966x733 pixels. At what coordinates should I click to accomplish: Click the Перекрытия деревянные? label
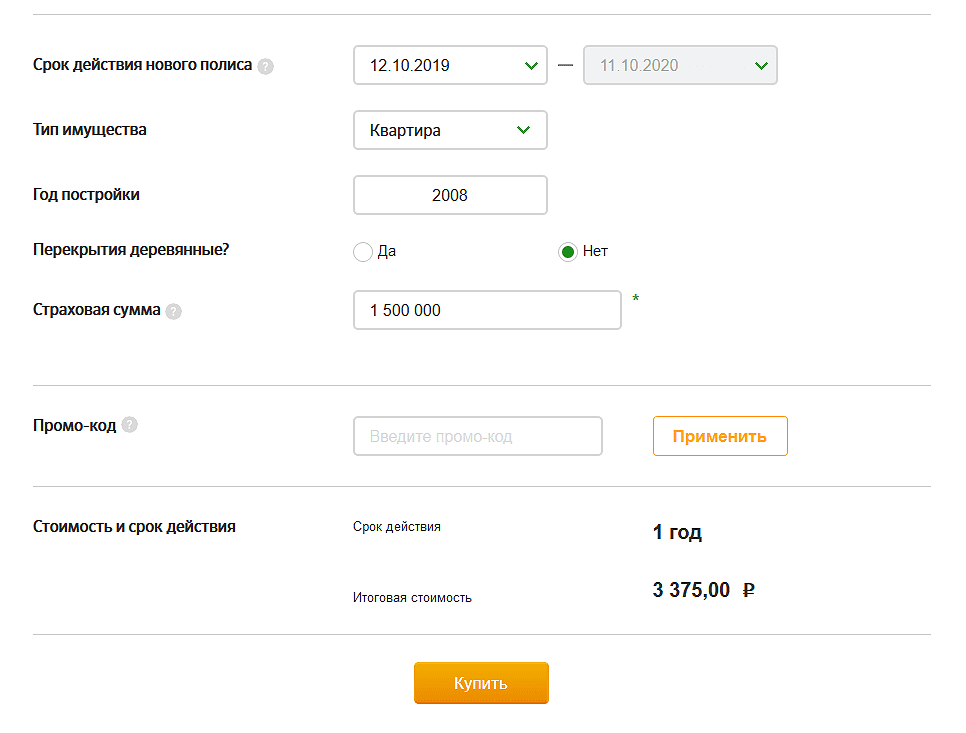[131, 249]
